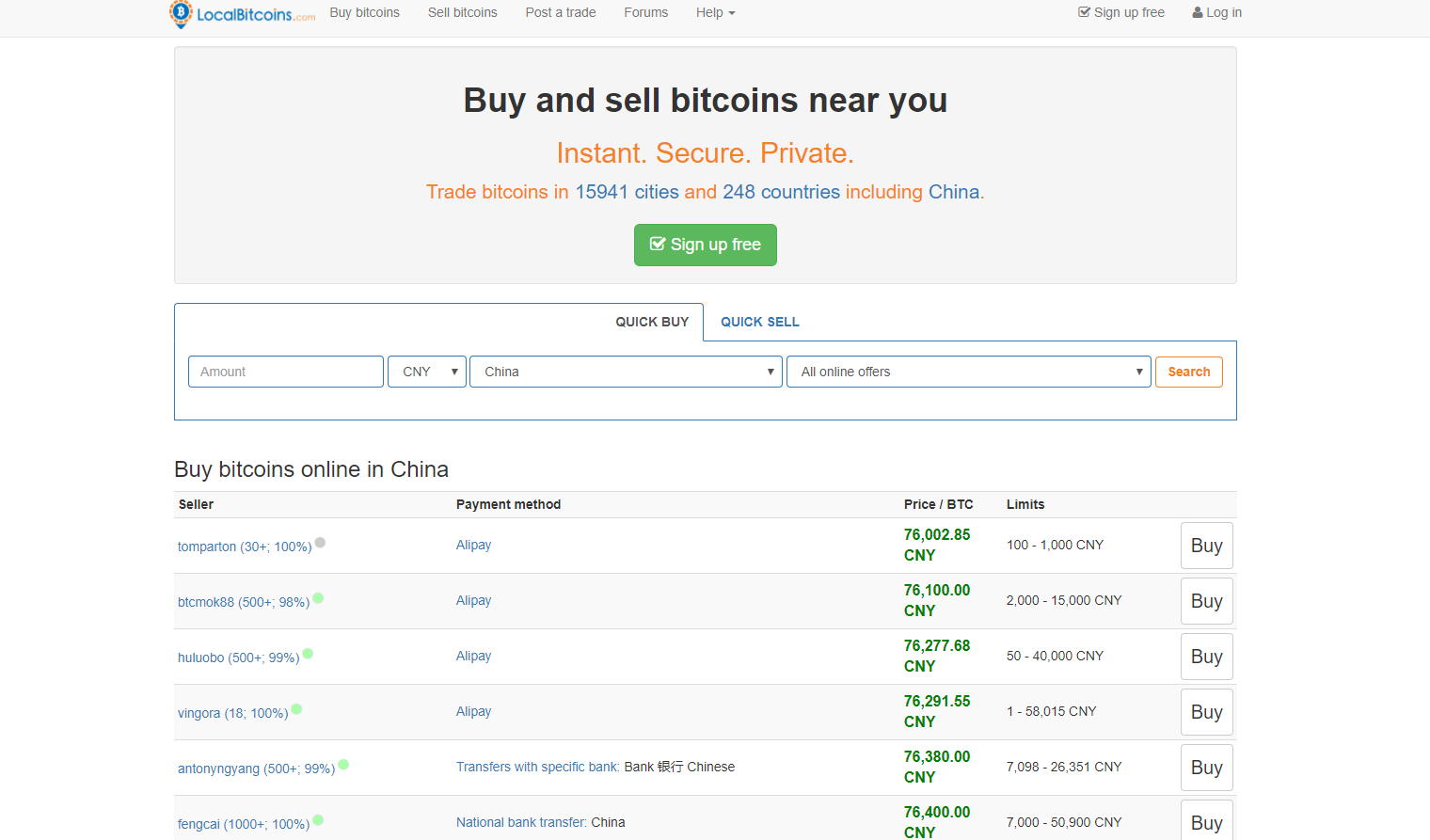Screen dimensions: 1430x840
Task: Click Buy for the 76,100.00 CNY offer
Action: point(1207,601)
